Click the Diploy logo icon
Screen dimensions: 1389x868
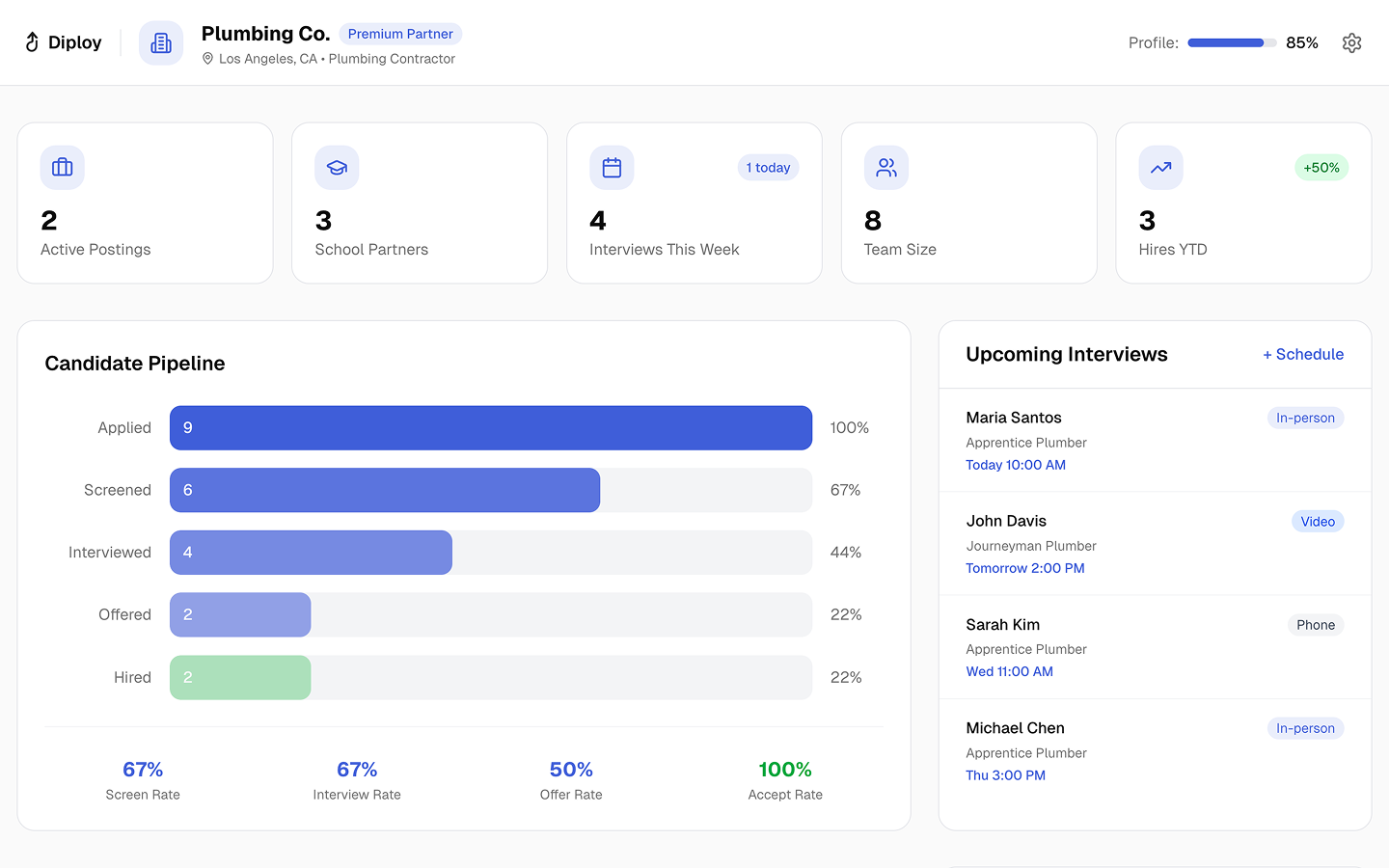(x=32, y=42)
